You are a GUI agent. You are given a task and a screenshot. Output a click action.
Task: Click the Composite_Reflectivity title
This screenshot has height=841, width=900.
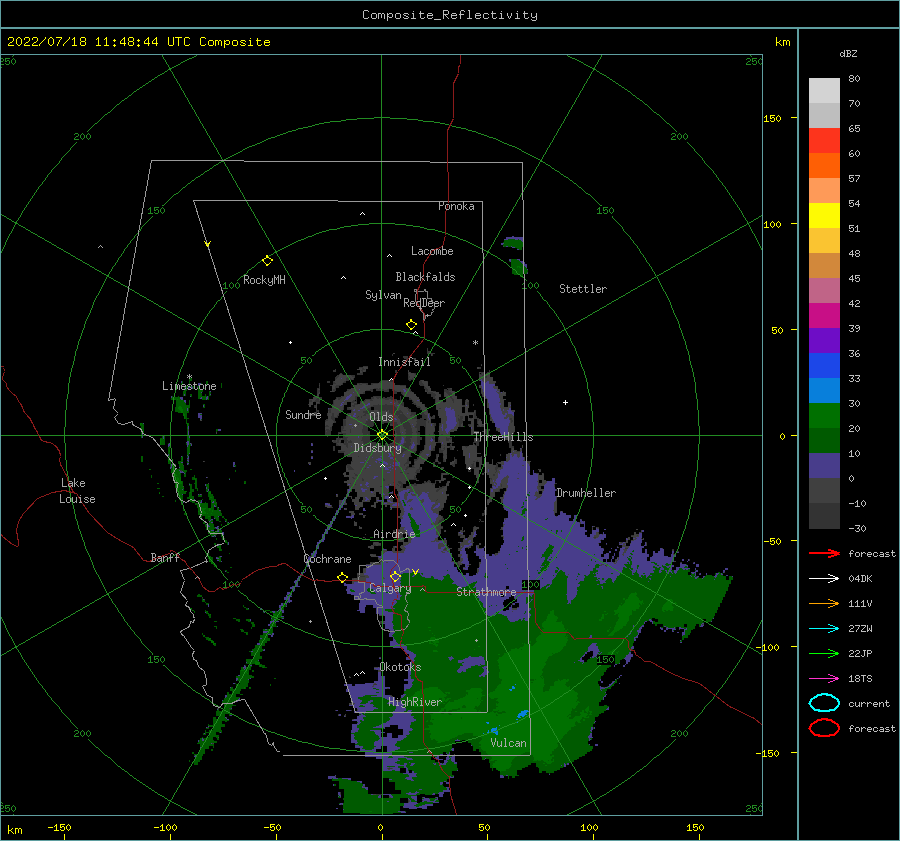(x=450, y=15)
